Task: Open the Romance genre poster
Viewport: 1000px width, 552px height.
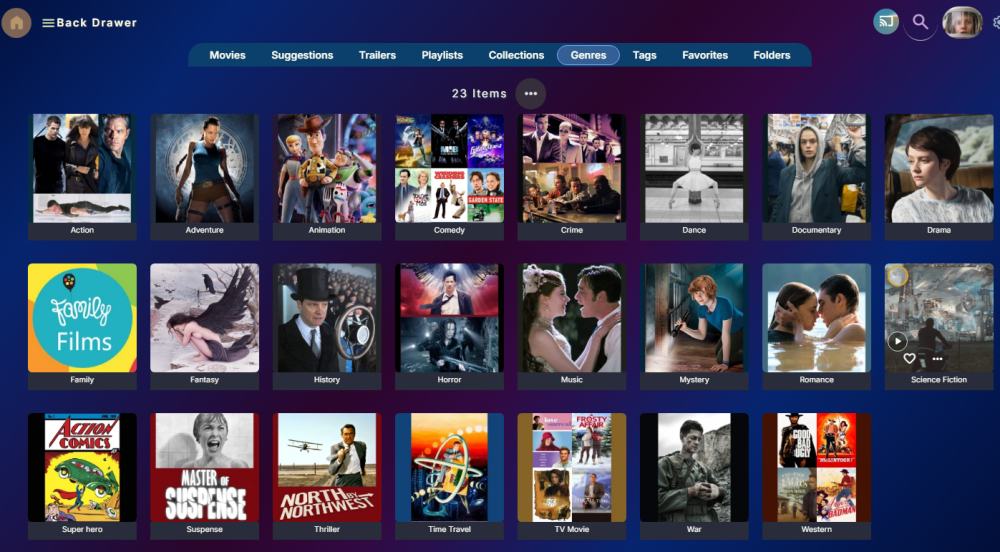Action: (x=817, y=317)
